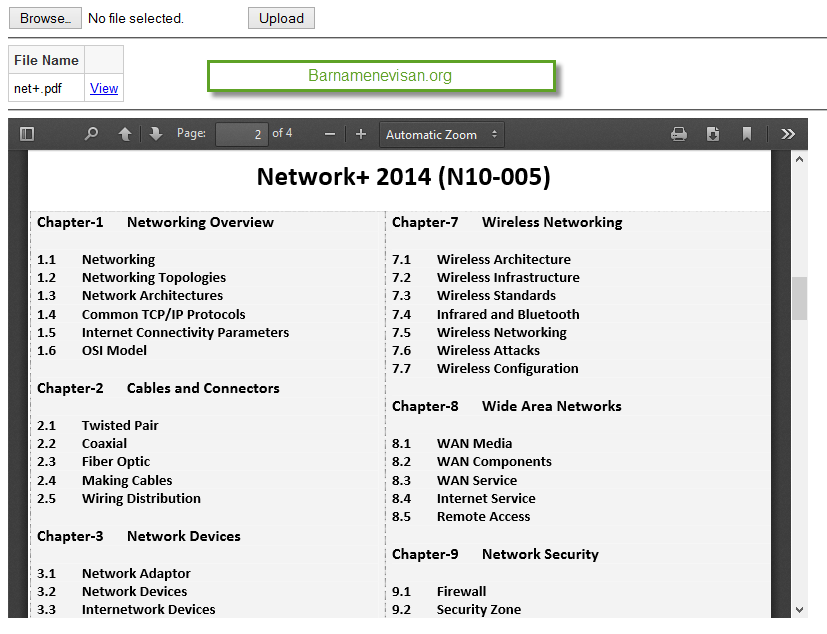
Task: Click 'Chapter-2 Cables and Connectors' heading
Action: [158, 388]
